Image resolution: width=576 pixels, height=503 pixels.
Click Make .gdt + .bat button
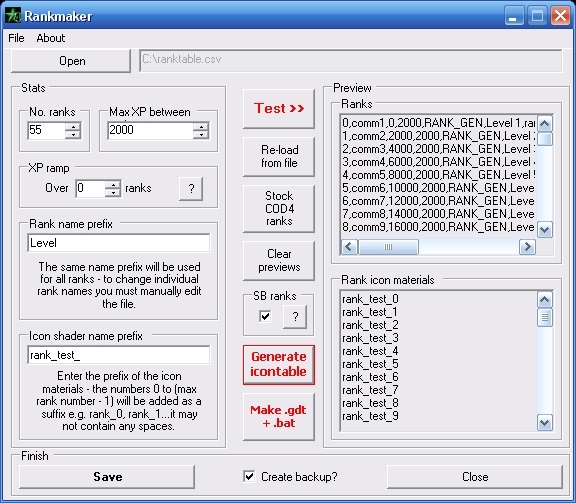click(279, 416)
